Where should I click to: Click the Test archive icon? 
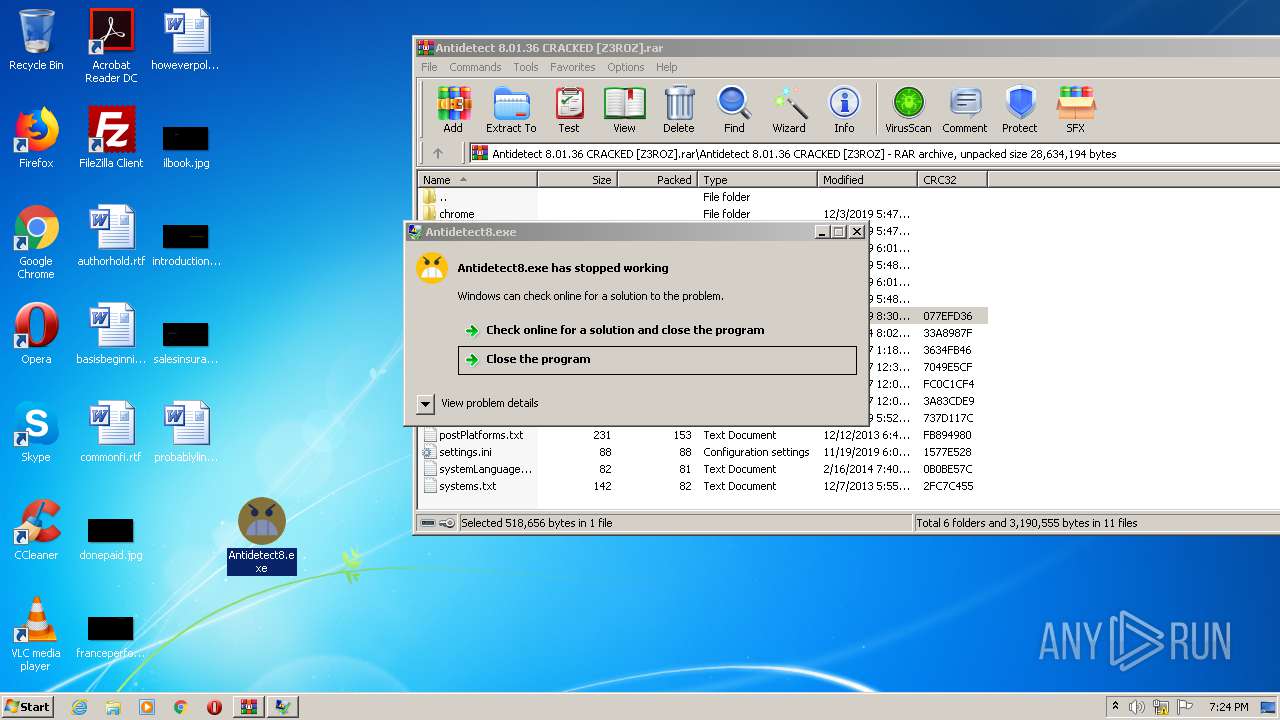(569, 110)
